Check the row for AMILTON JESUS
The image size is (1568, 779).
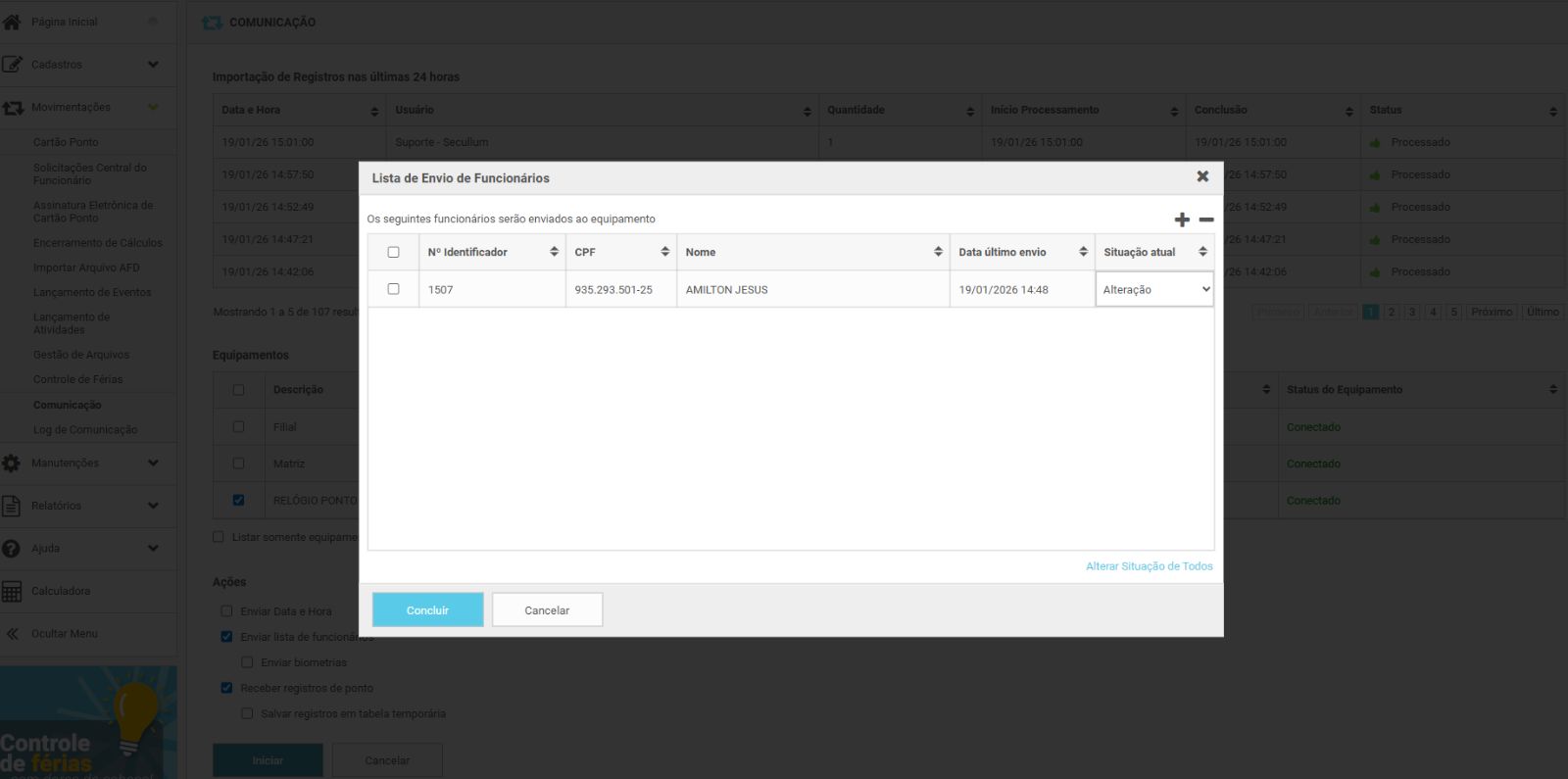(394, 289)
